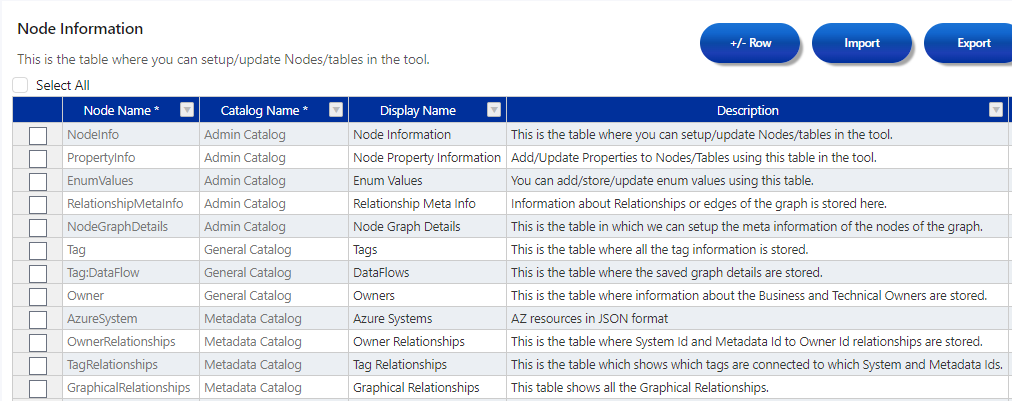Click the Admin Catalog cell in EnumValues row
Image resolution: width=1012 pixels, height=401 pixels.
click(274, 181)
